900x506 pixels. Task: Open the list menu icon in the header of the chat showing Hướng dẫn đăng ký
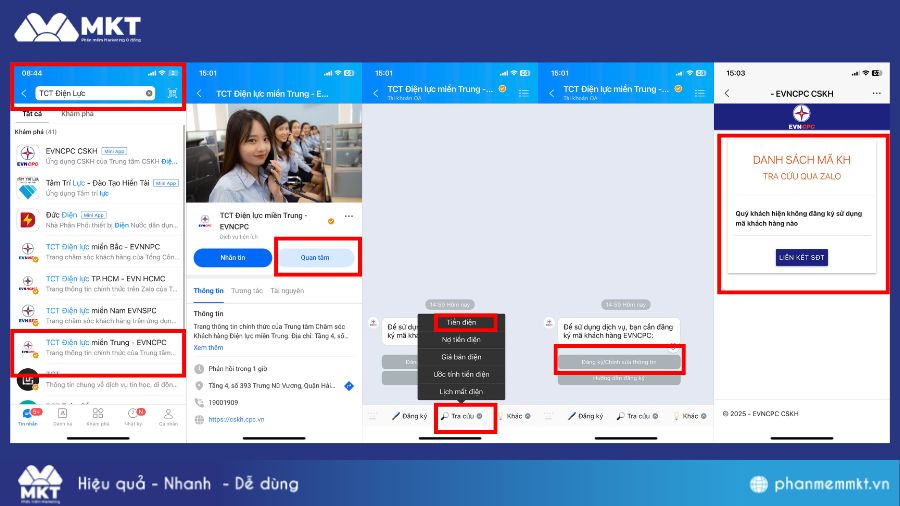coord(700,93)
